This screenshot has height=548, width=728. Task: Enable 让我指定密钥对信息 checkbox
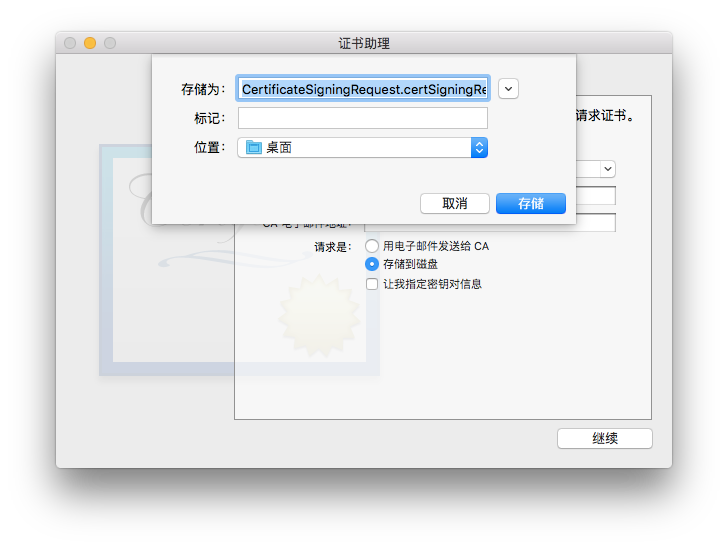click(x=372, y=284)
